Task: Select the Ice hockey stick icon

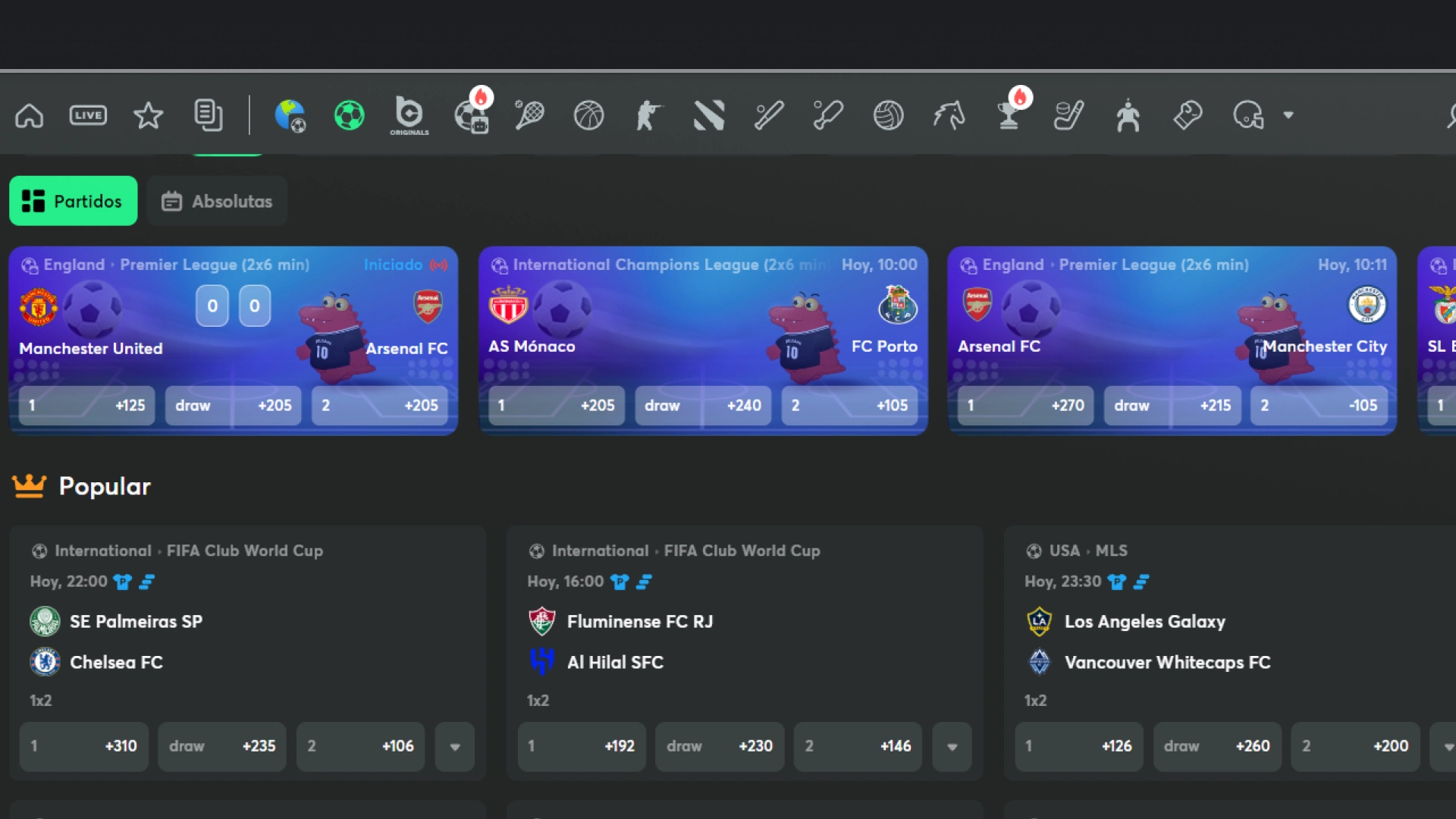Action: [x=1068, y=115]
